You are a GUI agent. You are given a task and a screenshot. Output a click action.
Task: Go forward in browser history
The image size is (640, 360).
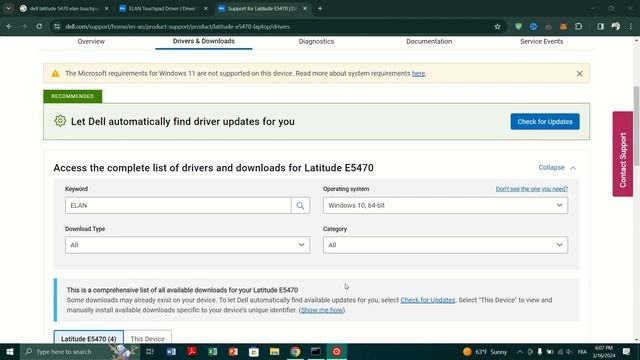click(x=24, y=27)
